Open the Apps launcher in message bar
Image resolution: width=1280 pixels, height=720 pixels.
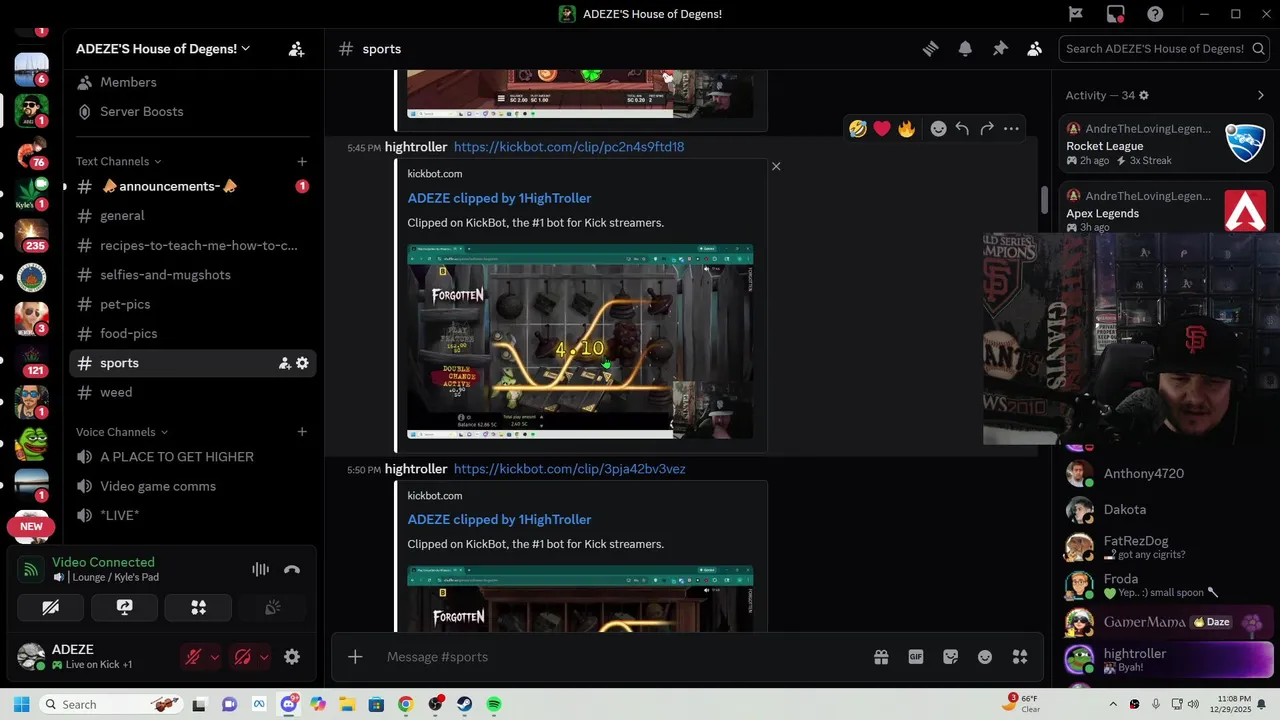click(1020, 657)
